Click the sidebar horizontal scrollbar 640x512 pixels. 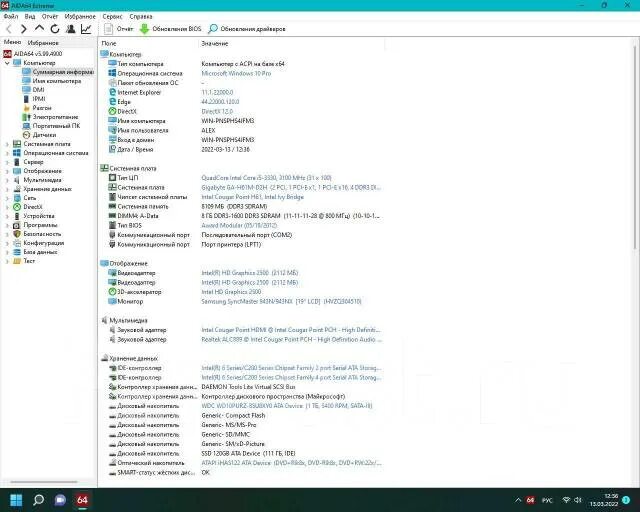pos(44,482)
